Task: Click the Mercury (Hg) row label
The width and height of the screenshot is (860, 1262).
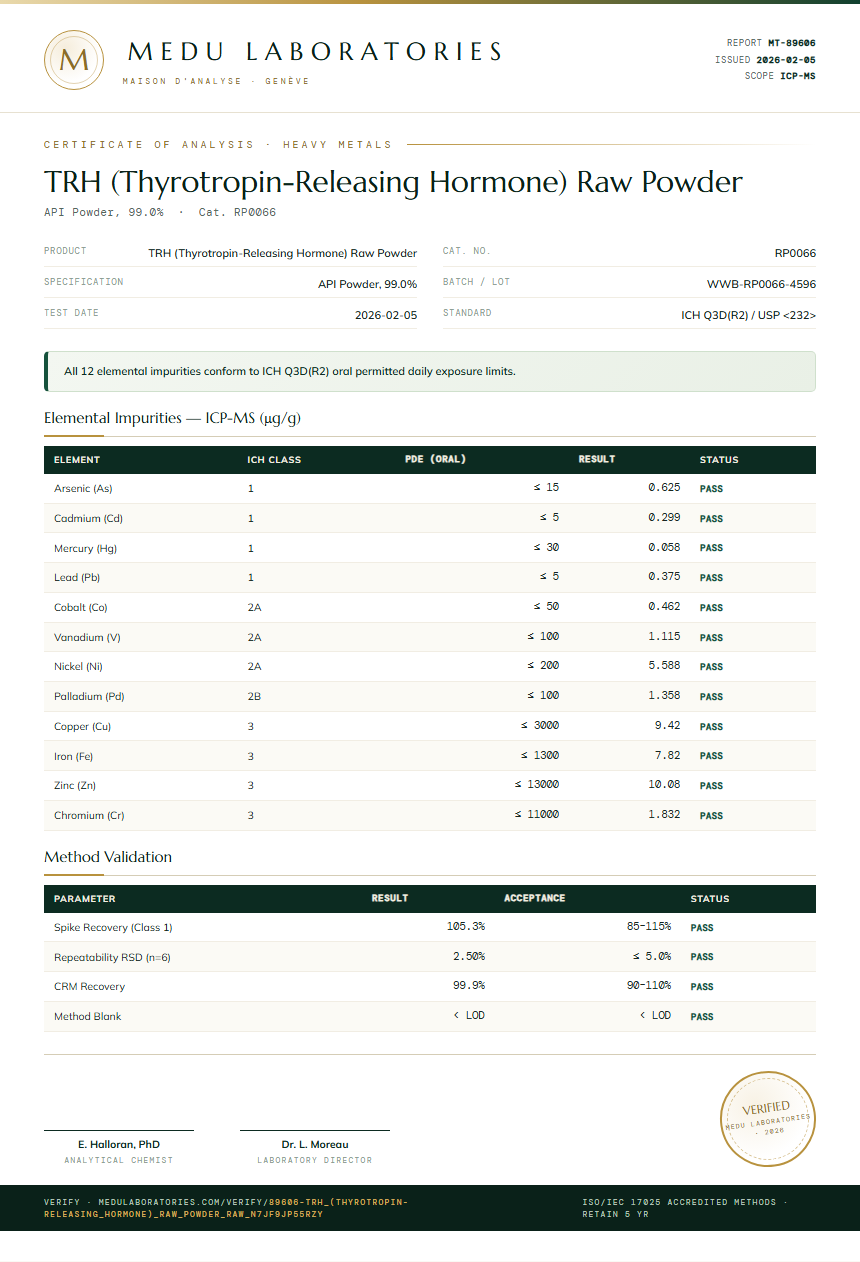Action: [85, 548]
